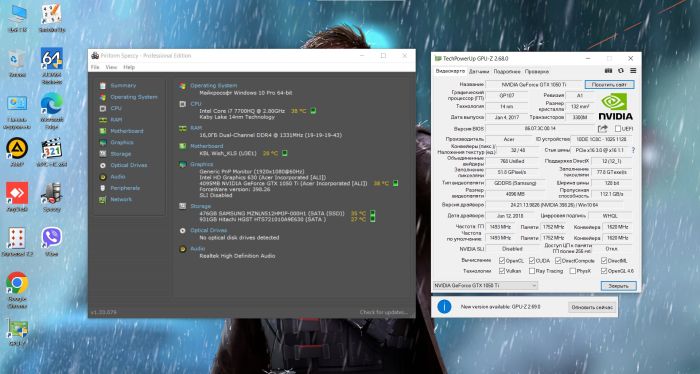This screenshot has width=700, height=374.
Task: Click the Обновить сейчас button
Action: (592, 307)
